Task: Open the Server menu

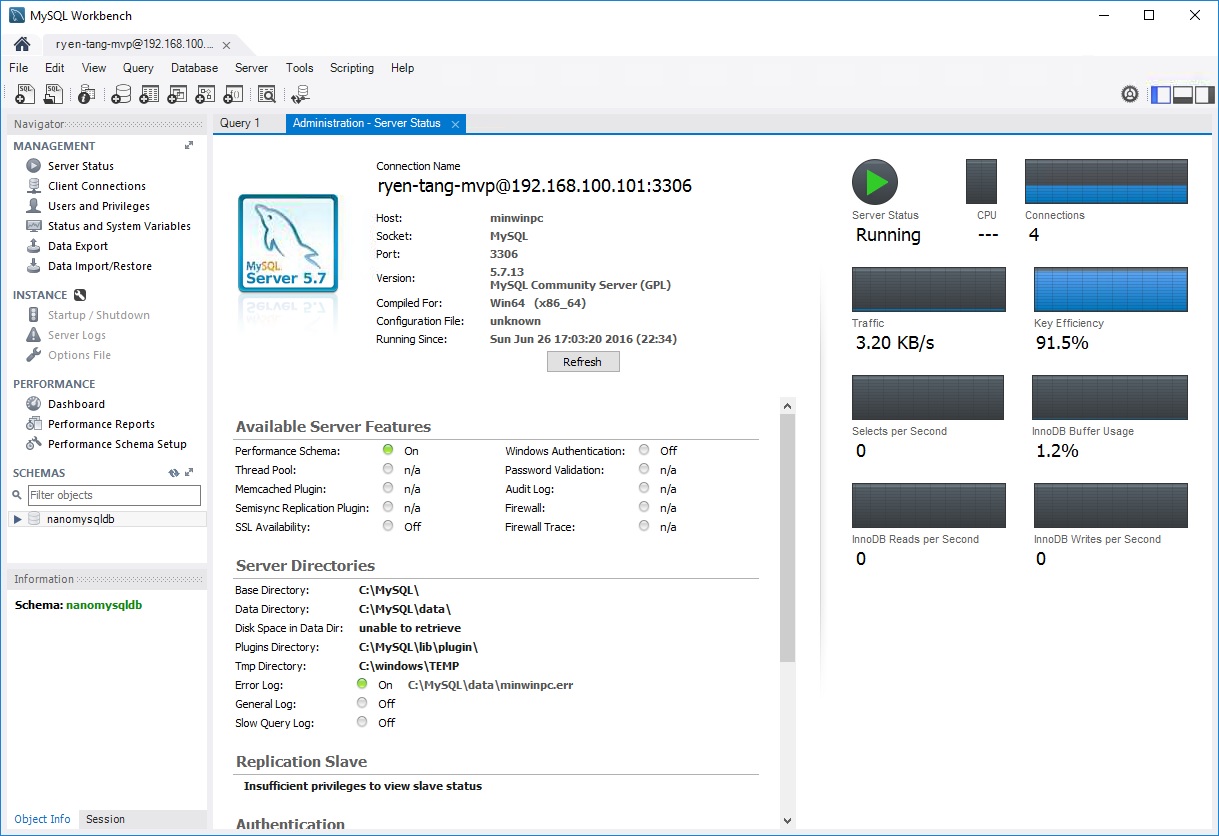Action: click(x=251, y=68)
